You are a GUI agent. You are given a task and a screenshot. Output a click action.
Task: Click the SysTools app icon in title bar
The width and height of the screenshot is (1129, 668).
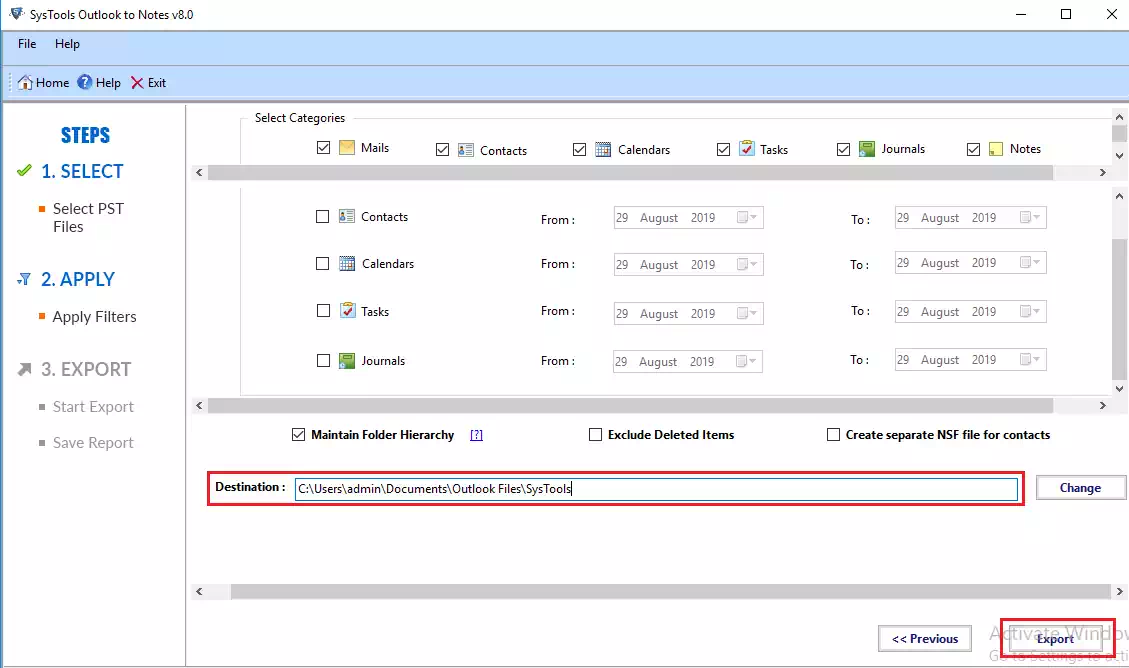coord(16,14)
